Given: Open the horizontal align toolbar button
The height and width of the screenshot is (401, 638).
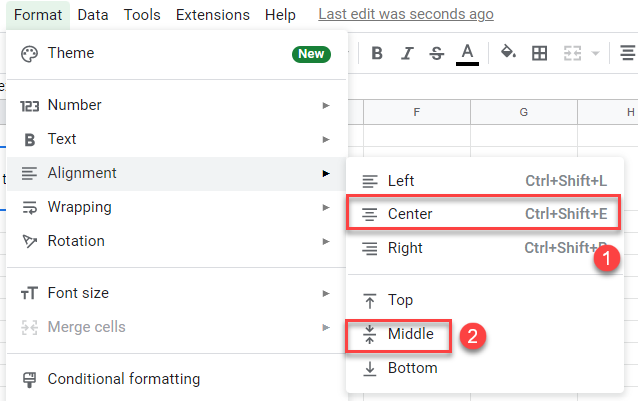Looking at the screenshot, I should (x=627, y=53).
